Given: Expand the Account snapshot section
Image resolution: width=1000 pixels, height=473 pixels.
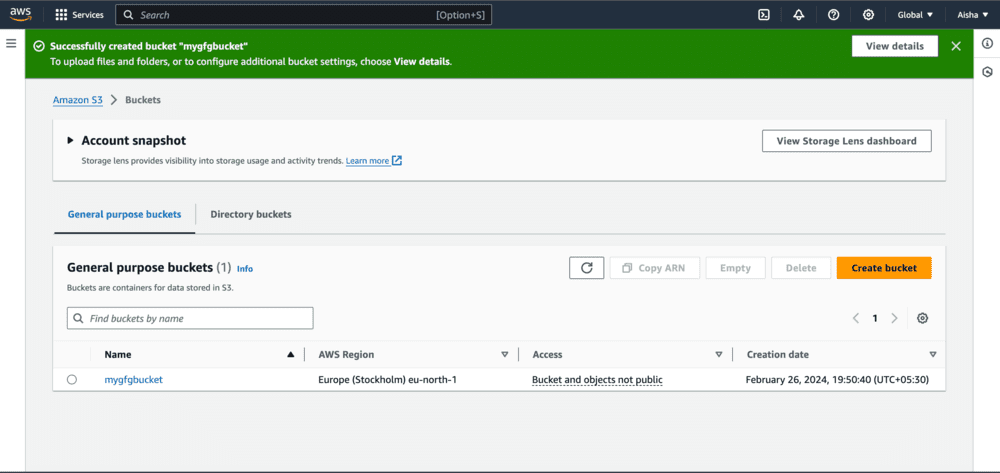Looking at the screenshot, I should tap(70, 141).
